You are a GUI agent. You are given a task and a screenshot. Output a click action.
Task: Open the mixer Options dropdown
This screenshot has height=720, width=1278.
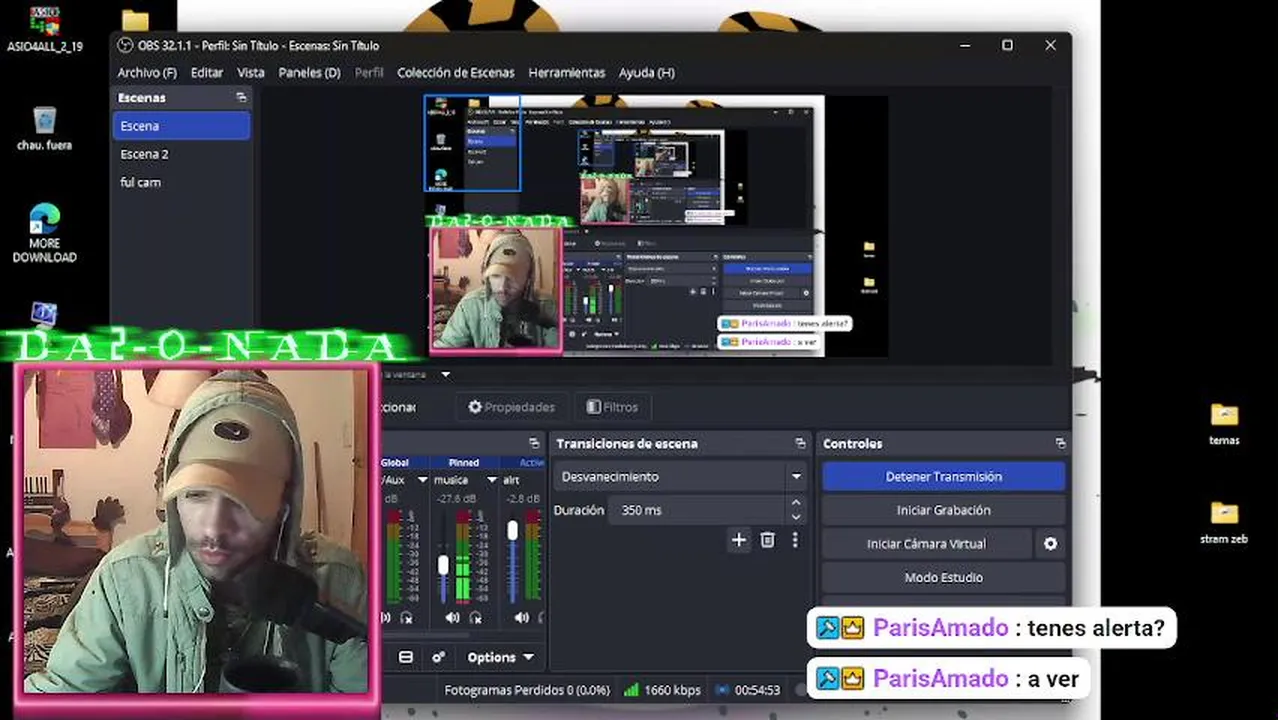500,657
